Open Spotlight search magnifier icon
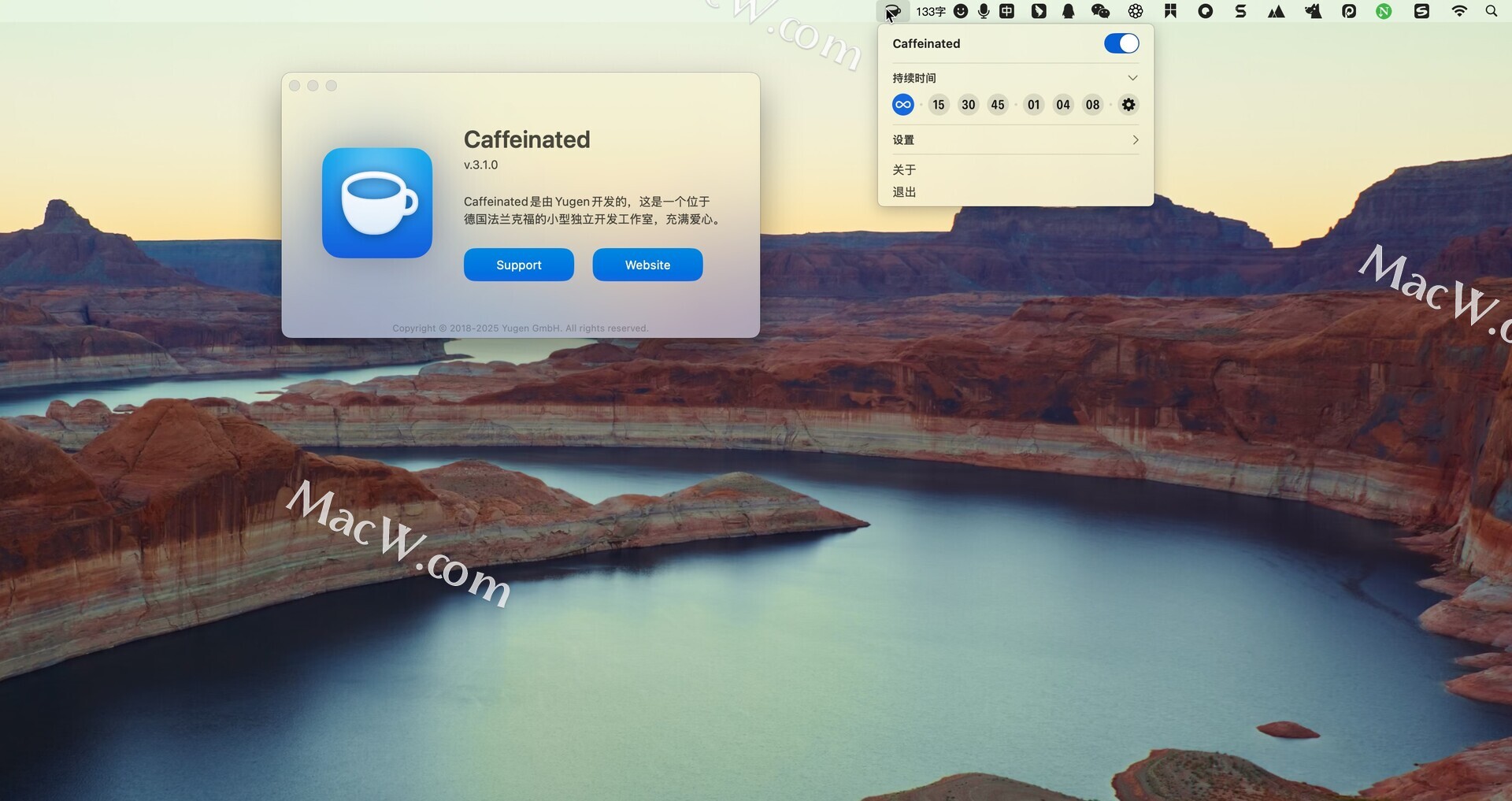Image resolution: width=1512 pixels, height=801 pixels. click(1491, 11)
